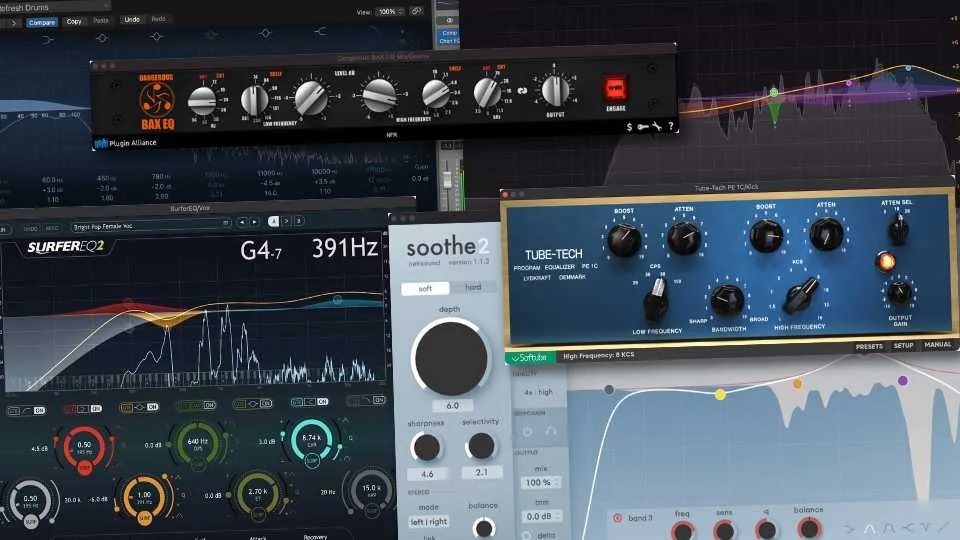Click the depth value field showing 6.0
The width and height of the screenshot is (960, 540).
(452, 406)
